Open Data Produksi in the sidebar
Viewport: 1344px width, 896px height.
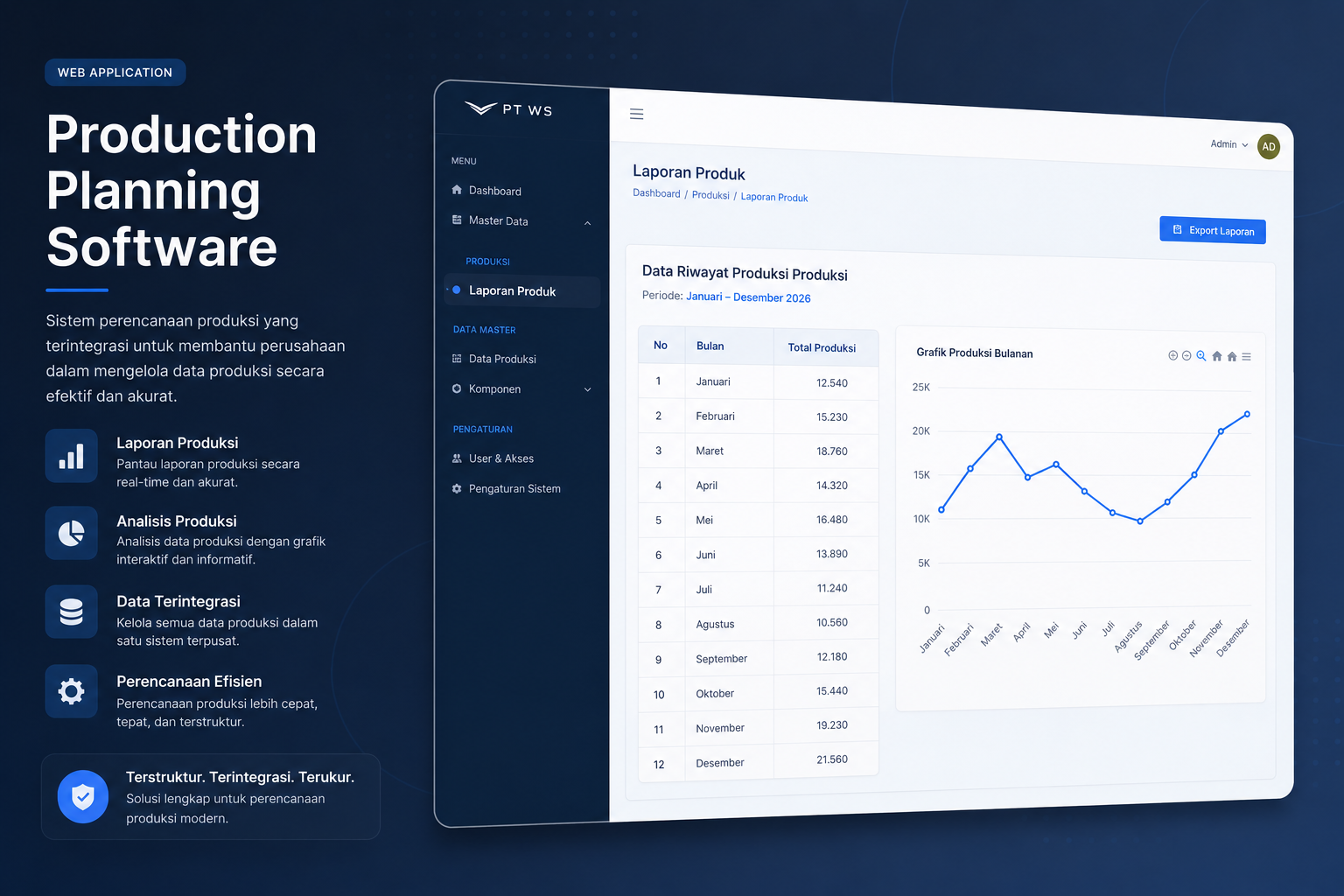[494, 359]
